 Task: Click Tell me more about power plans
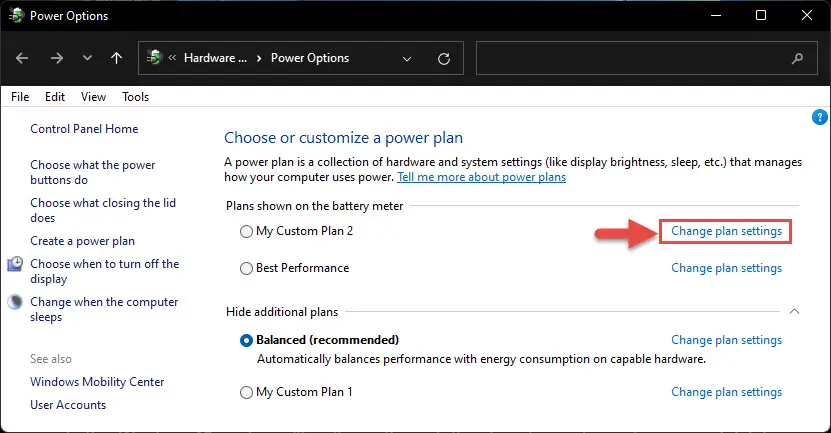(x=481, y=177)
